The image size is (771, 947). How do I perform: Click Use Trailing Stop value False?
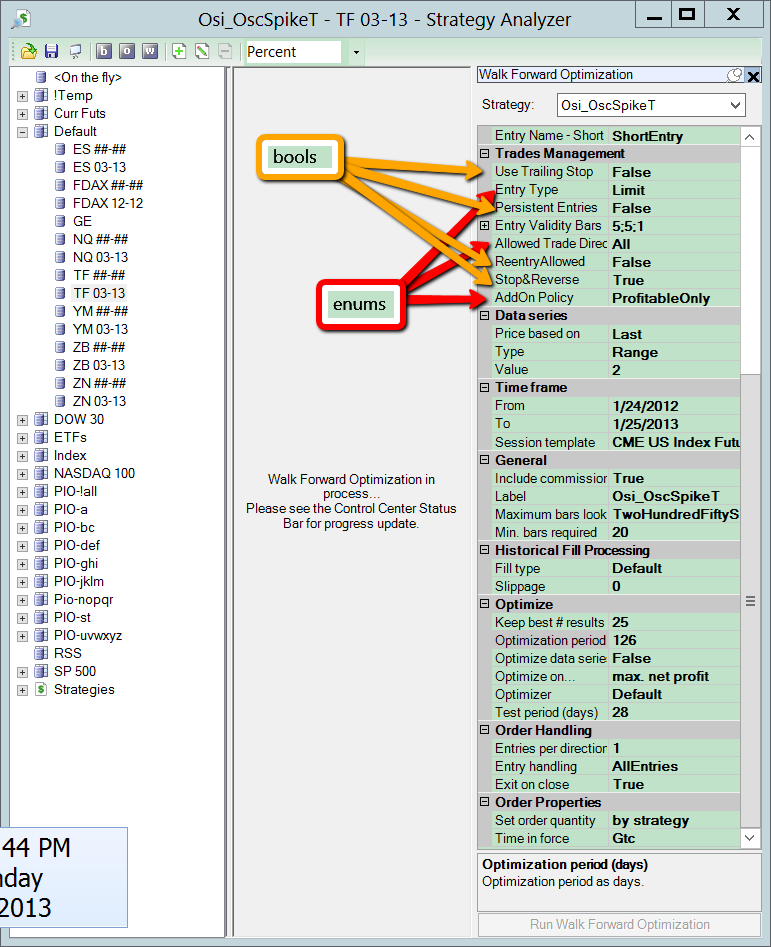(x=674, y=172)
